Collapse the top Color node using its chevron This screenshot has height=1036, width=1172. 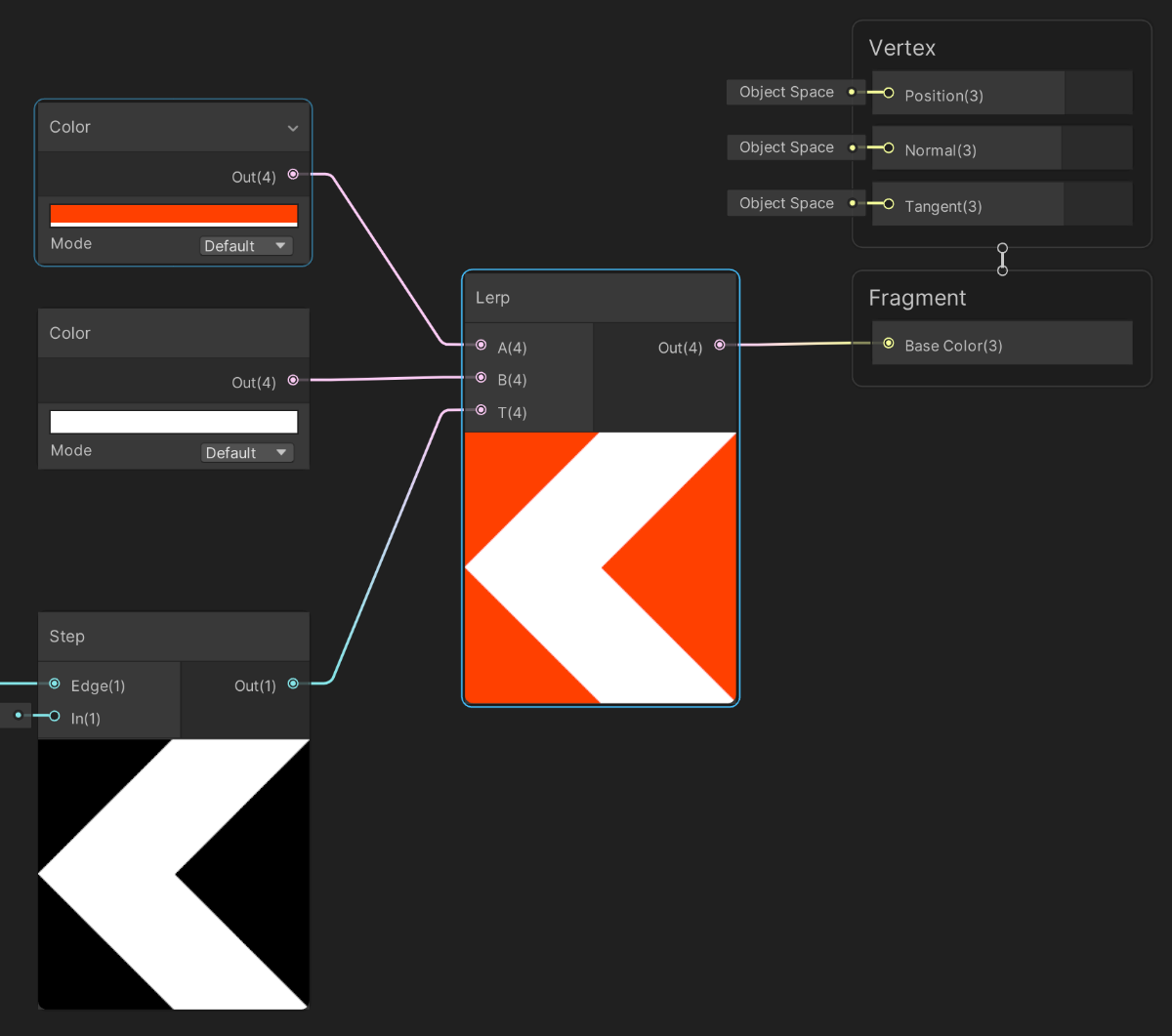pos(293,127)
